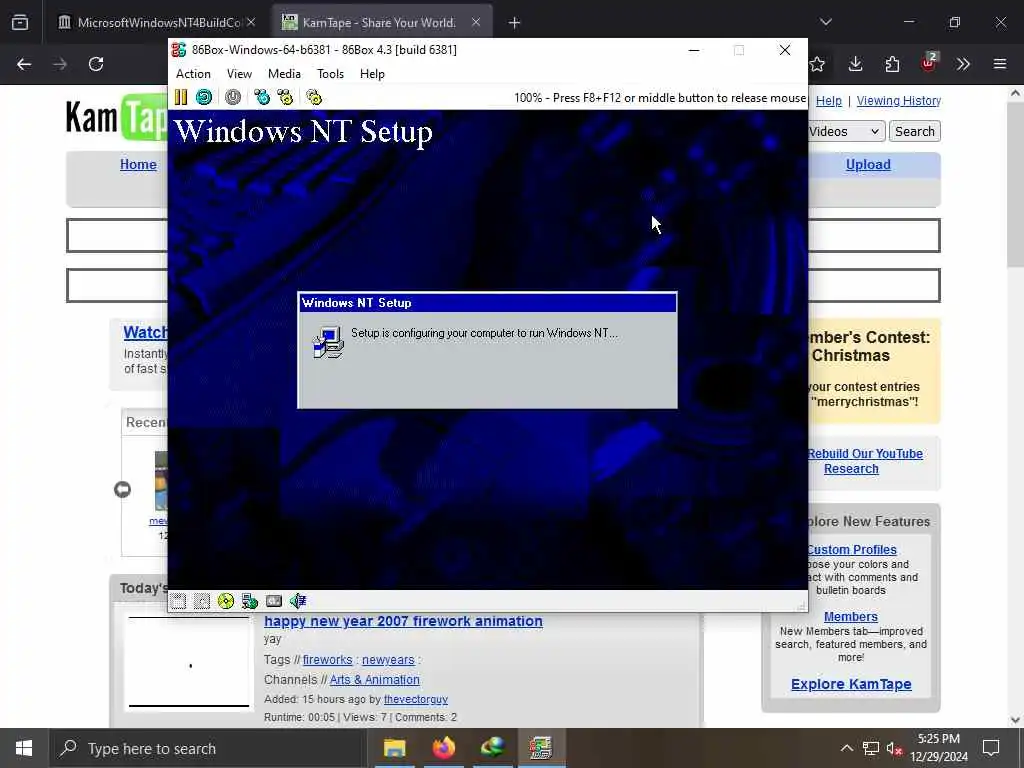
Task: Click the 86Box taskbar icon
Action: 541,748
